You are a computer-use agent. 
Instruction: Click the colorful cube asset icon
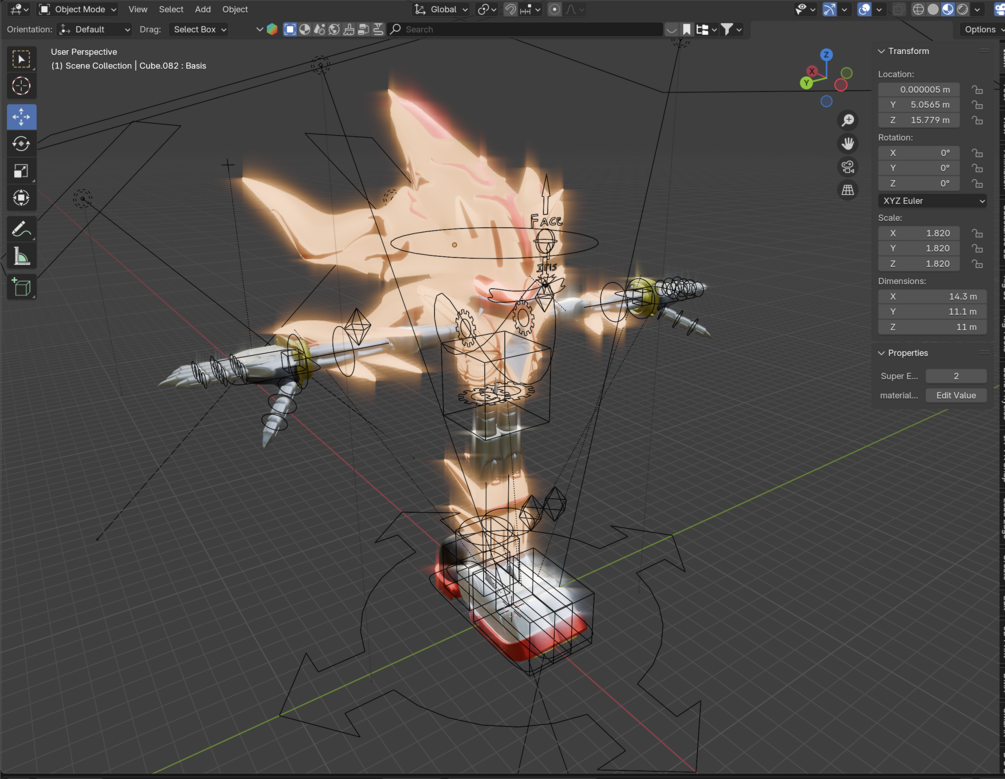[x=272, y=29]
